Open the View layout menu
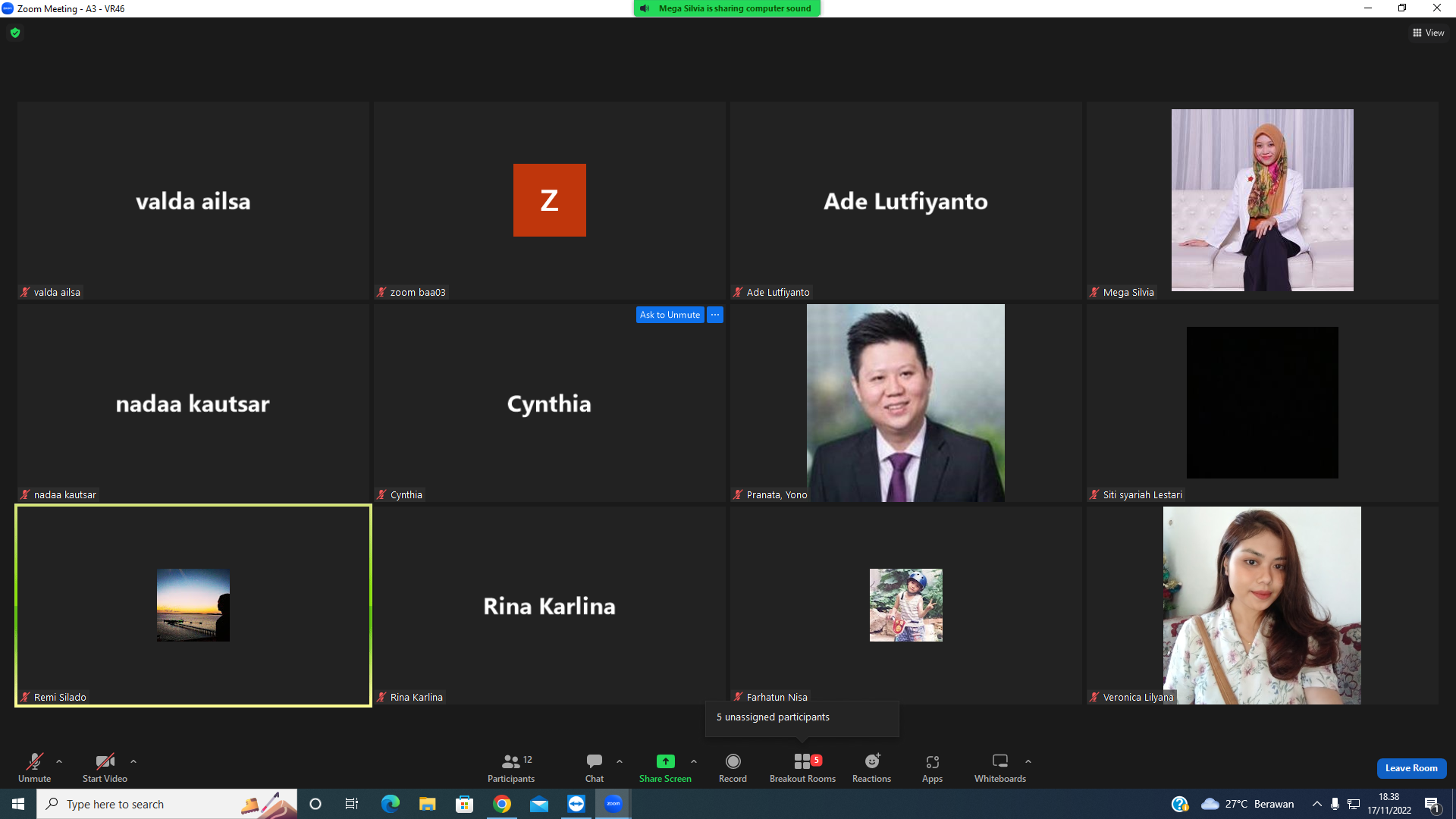The height and width of the screenshot is (819, 1456). pos(1429,33)
